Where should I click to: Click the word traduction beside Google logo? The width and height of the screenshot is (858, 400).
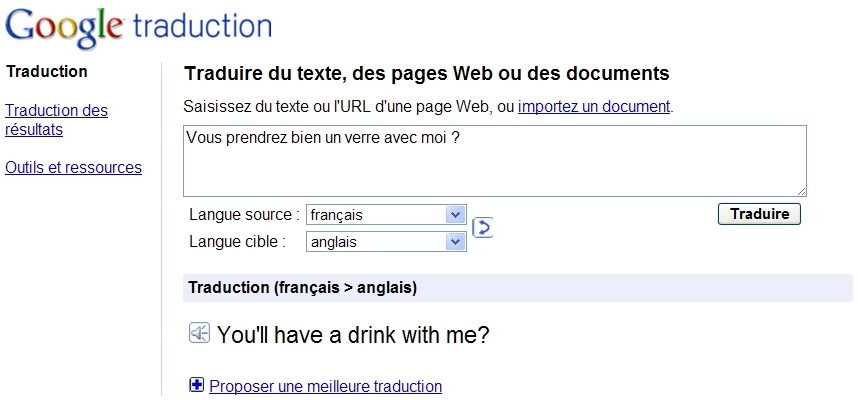point(202,25)
